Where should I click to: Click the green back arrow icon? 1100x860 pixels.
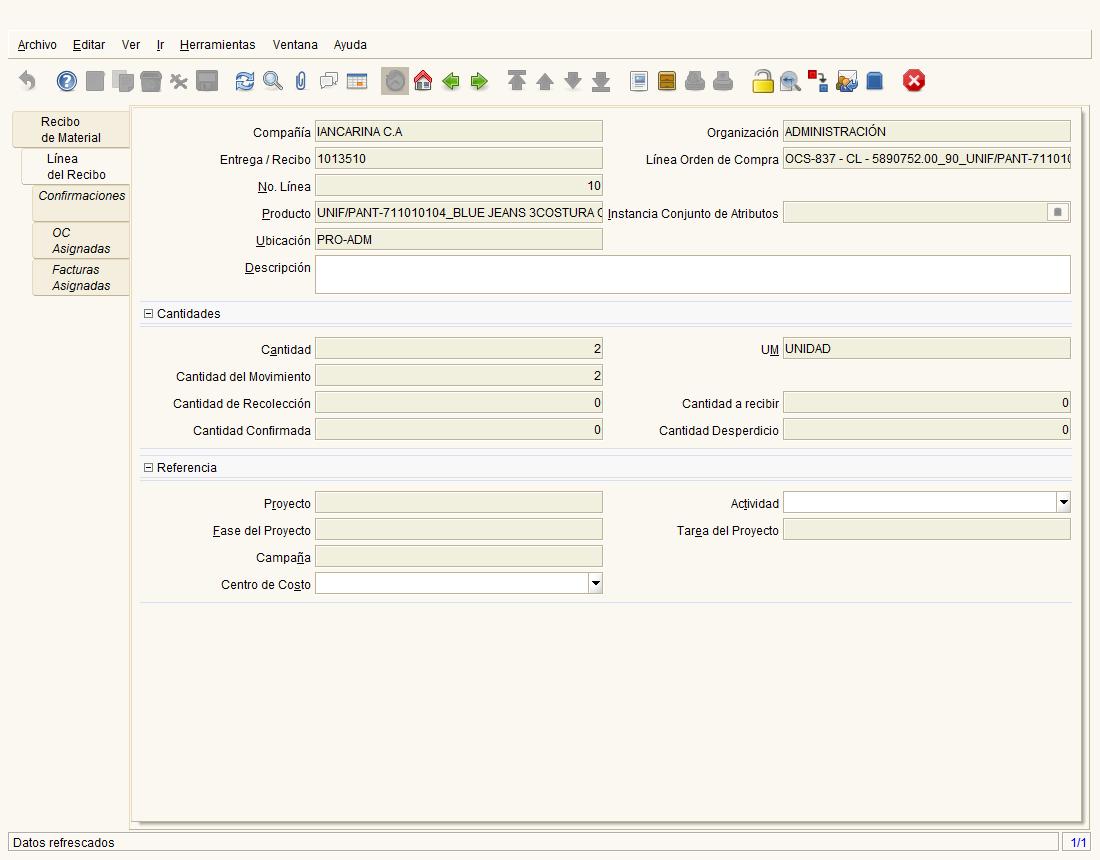click(451, 81)
